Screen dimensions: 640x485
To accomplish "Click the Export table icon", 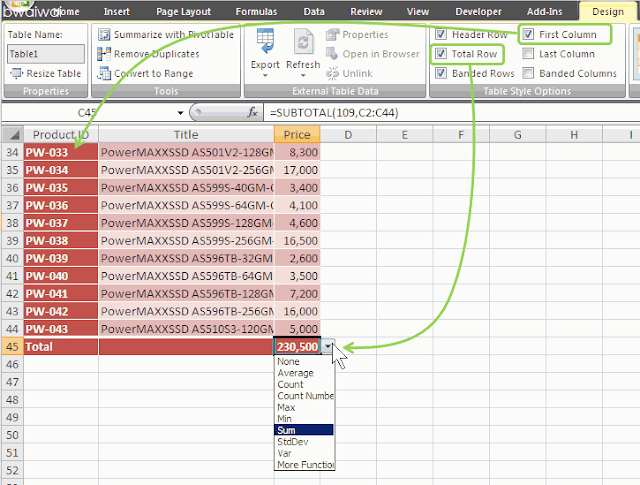I will click(x=265, y=42).
